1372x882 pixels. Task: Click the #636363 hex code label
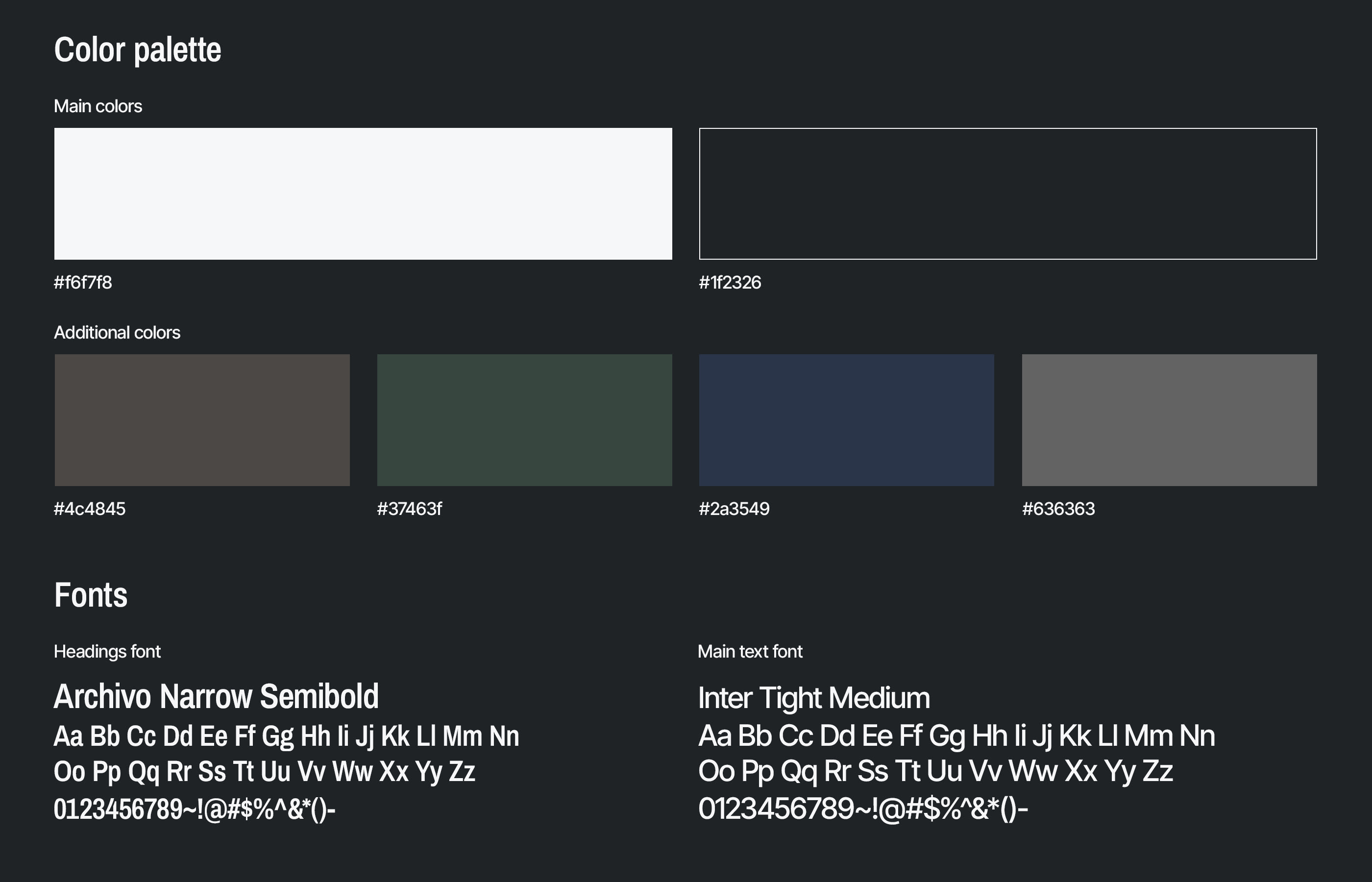[x=1058, y=509]
